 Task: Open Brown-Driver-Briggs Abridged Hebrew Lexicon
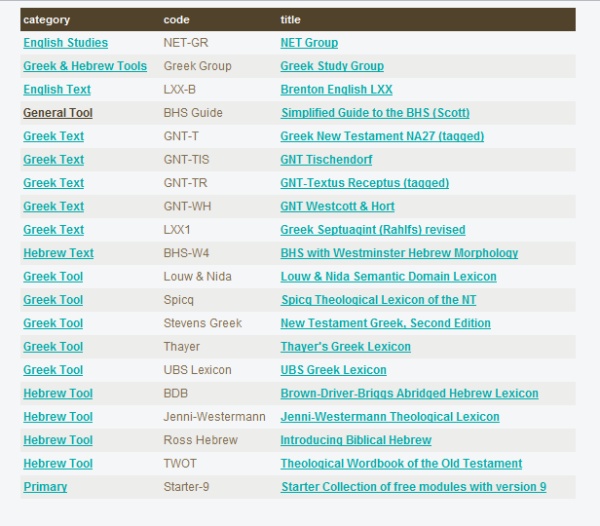pos(409,393)
